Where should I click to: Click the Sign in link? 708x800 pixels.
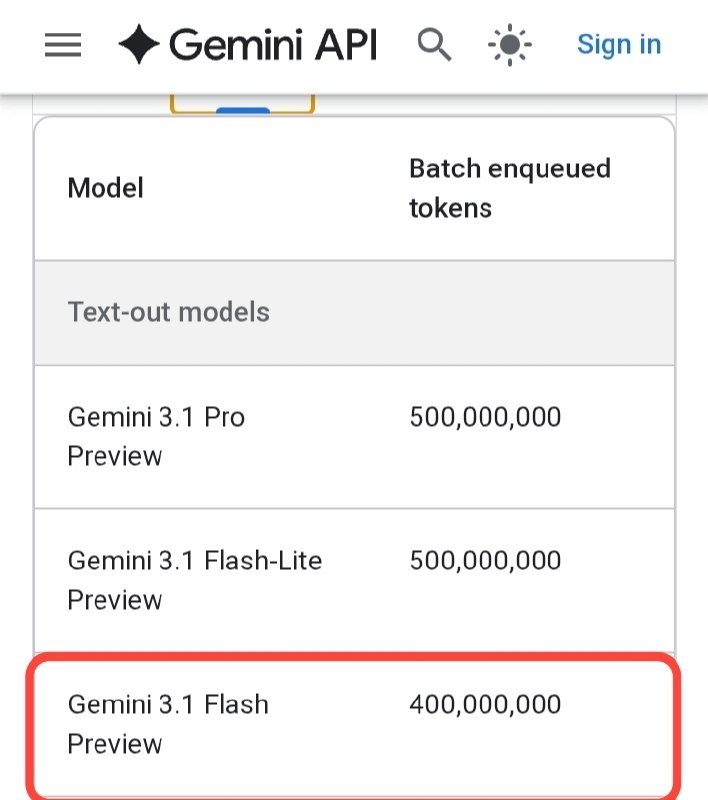[619, 44]
